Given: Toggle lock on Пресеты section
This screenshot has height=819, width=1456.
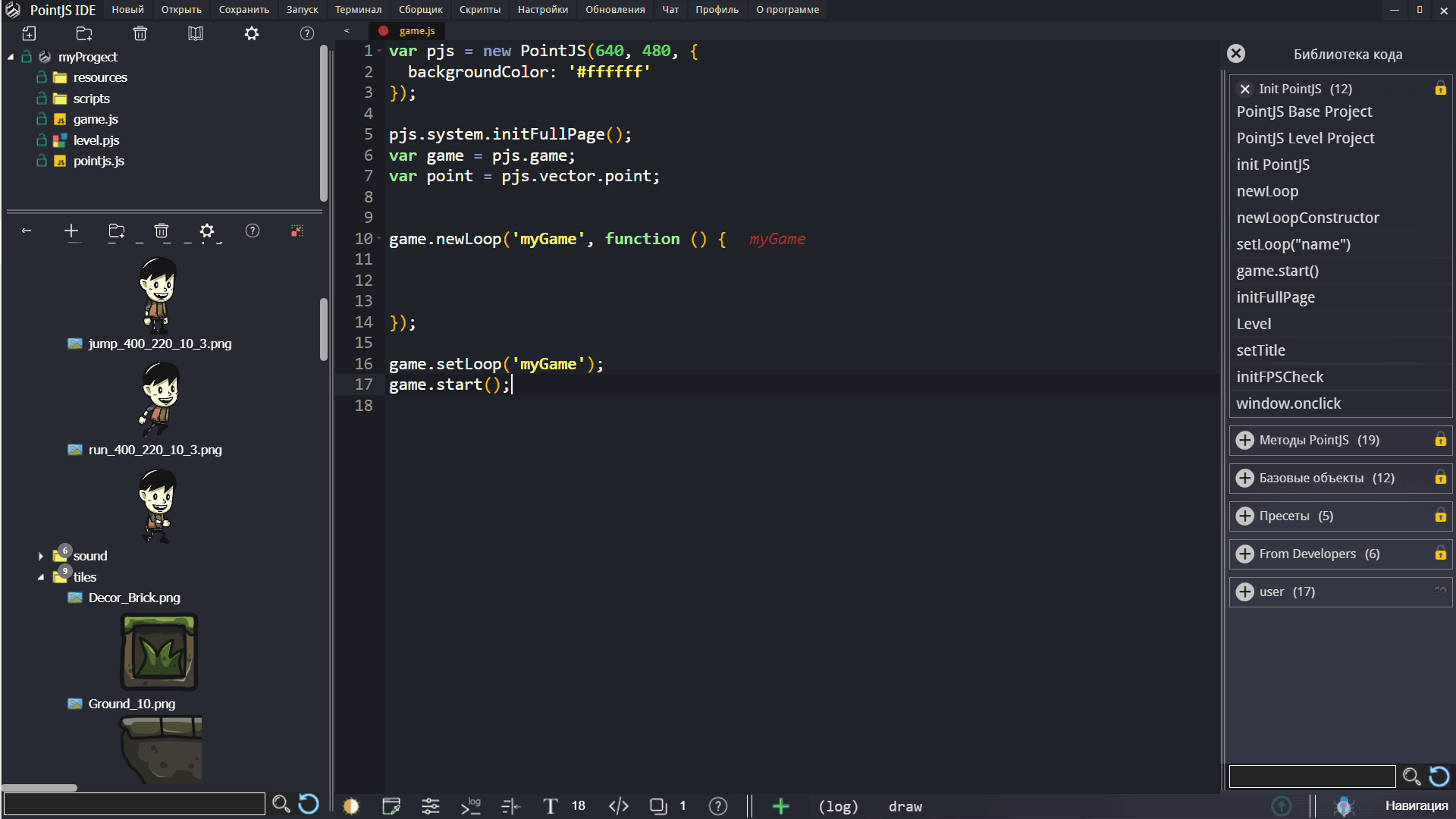Looking at the screenshot, I should tap(1440, 516).
